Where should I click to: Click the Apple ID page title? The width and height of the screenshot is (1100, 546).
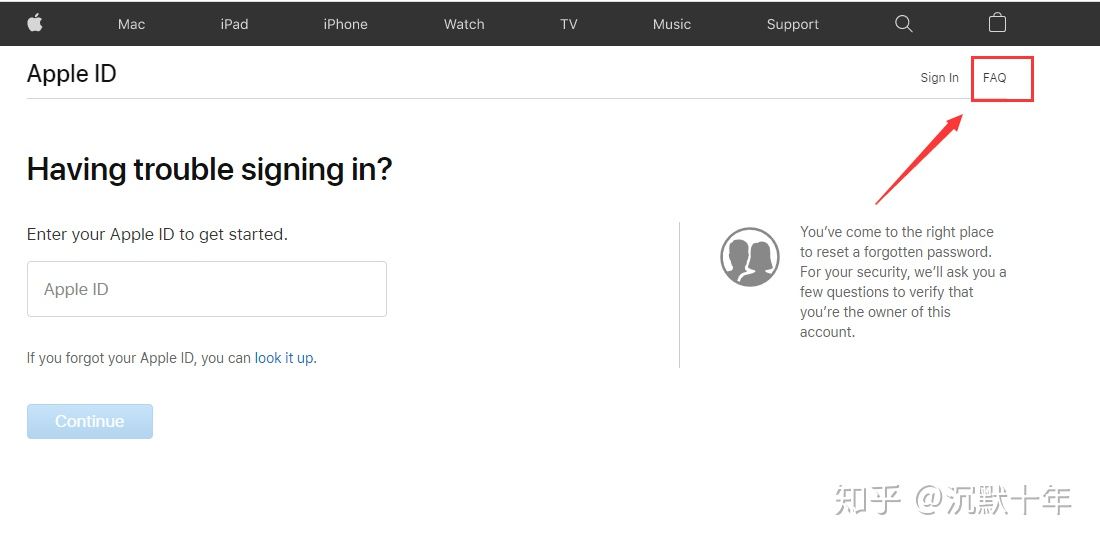pyautogui.click(x=72, y=74)
